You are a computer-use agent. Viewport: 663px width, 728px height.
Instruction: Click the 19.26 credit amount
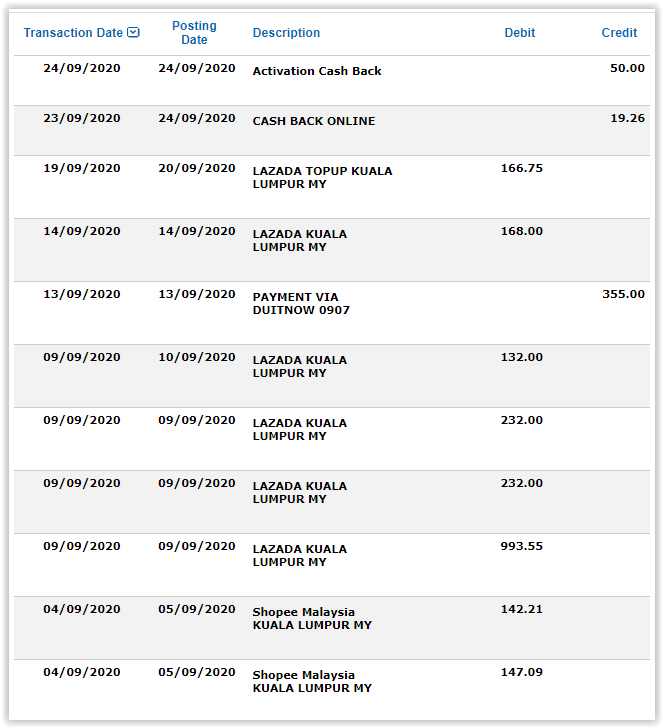pos(627,118)
